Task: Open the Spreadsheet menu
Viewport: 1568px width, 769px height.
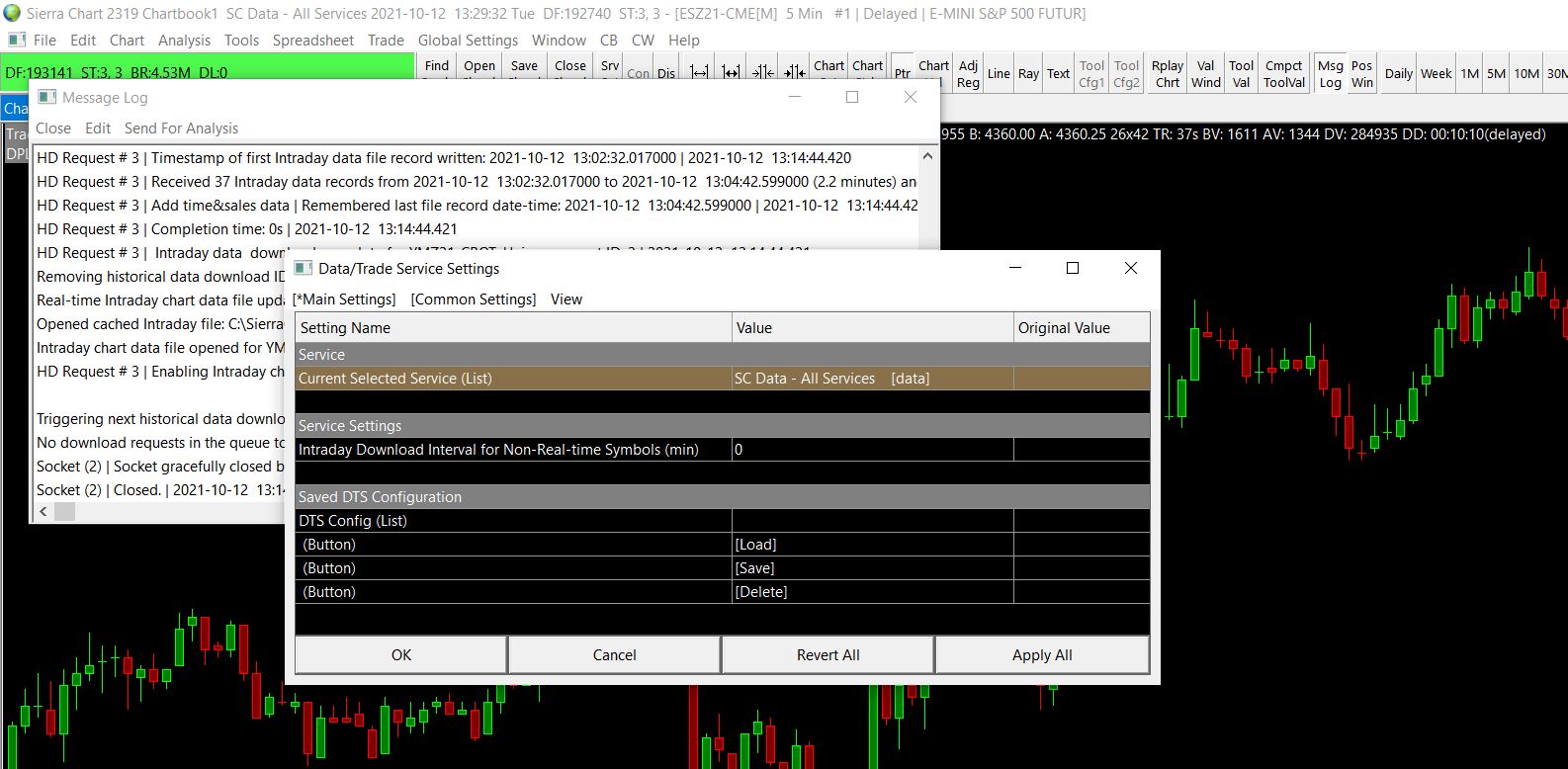Action: click(x=313, y=41)
